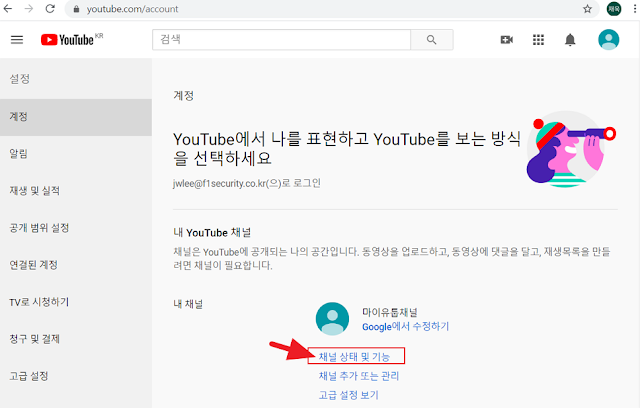Focus the 검색 search field
Viewport: 640px width, 408px height.
click(281, 40)
